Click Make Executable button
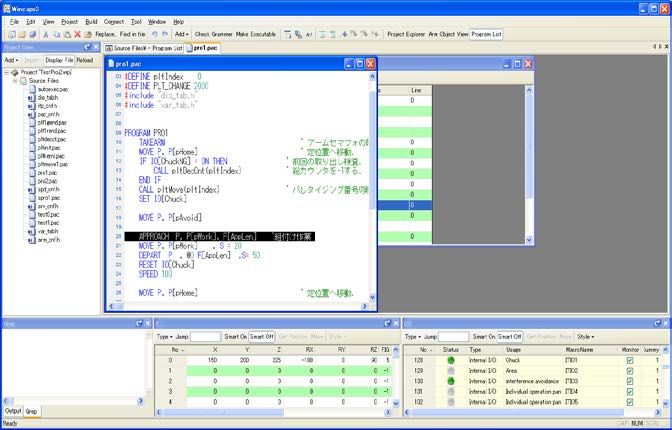Screen dimensions: 672x430 coord(256,34)
